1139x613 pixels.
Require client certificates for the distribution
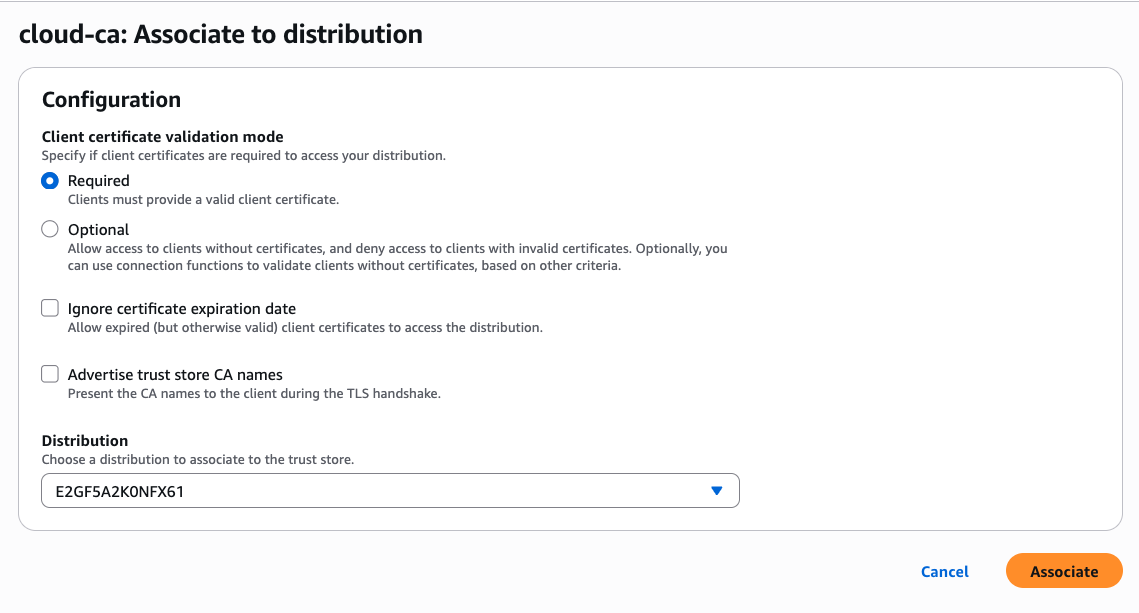point(49,181)
